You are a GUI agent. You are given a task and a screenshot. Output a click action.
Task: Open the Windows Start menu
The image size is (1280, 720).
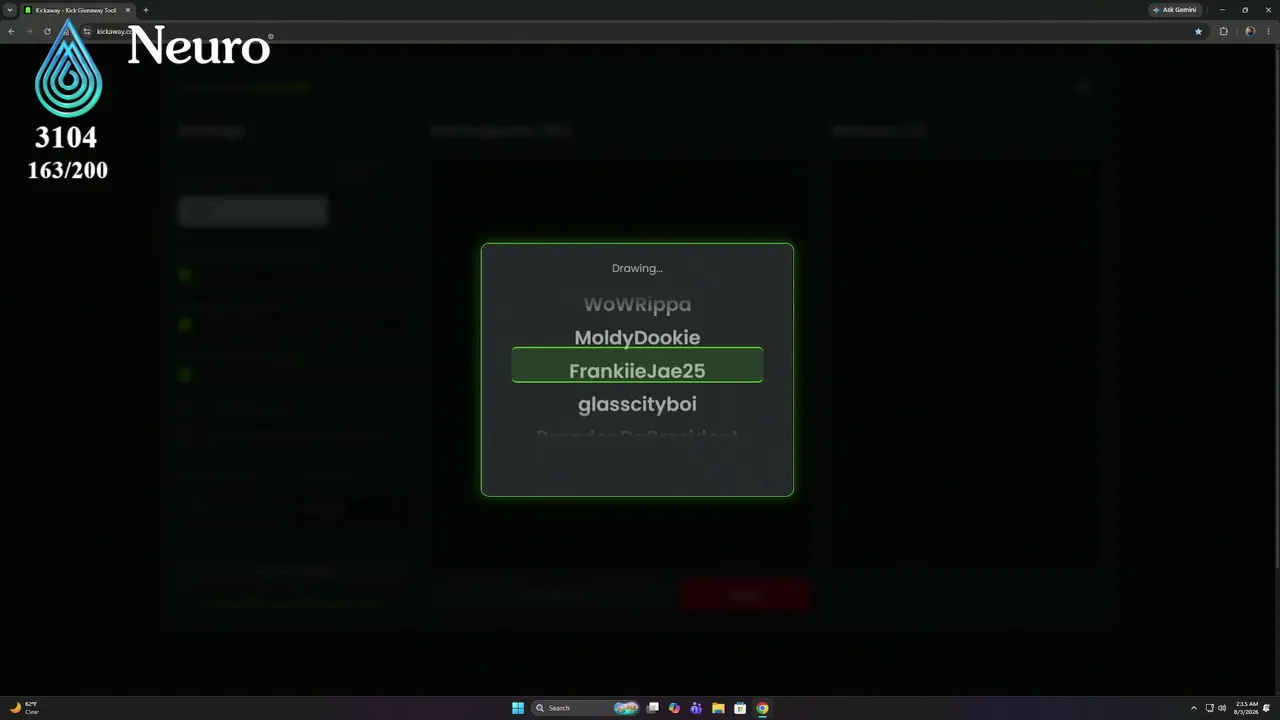pos(518,708)
